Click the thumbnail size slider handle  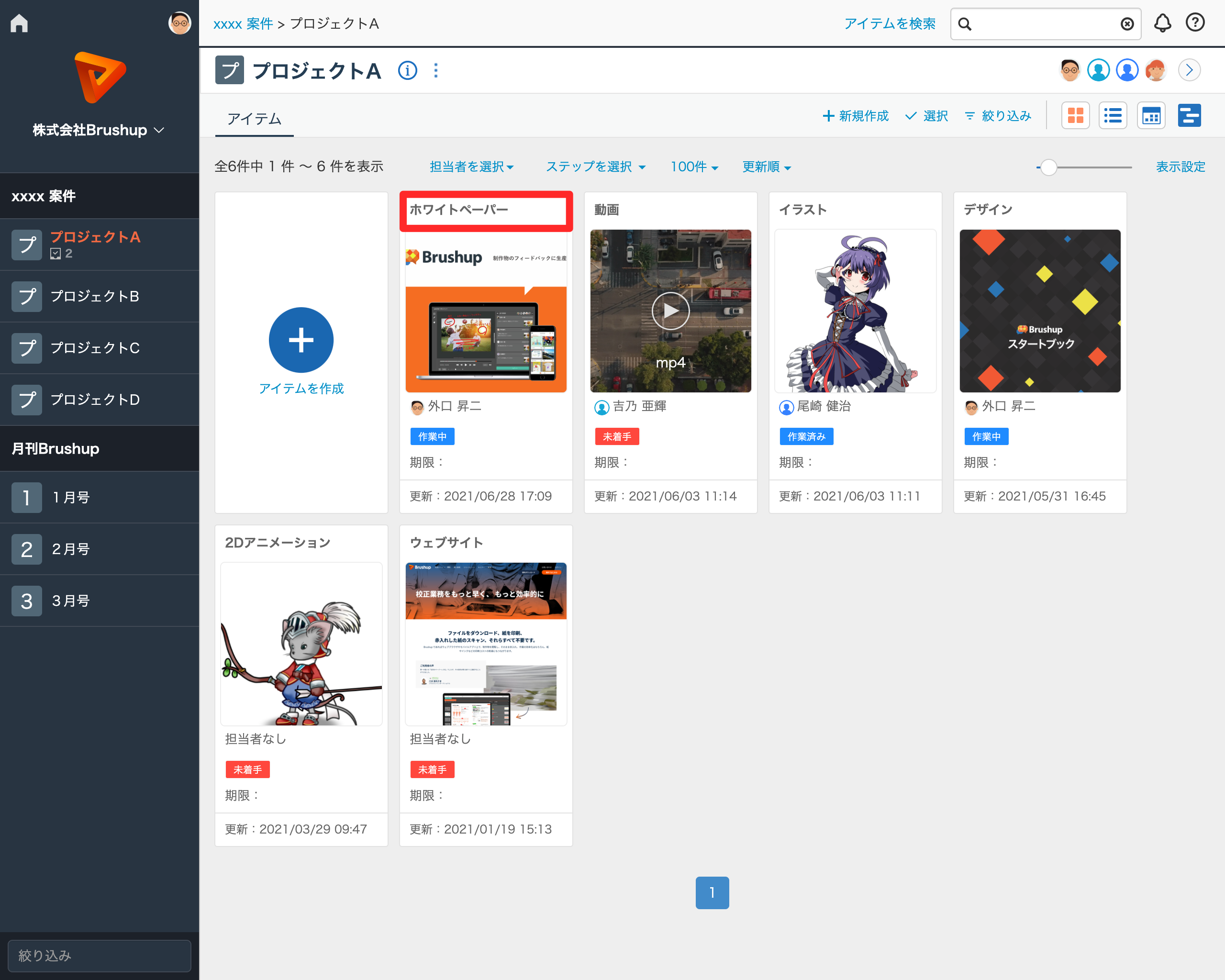coord(1048,167)
